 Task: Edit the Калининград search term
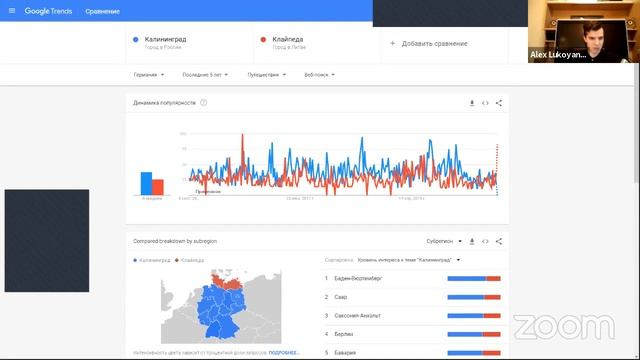coord(189,43)
